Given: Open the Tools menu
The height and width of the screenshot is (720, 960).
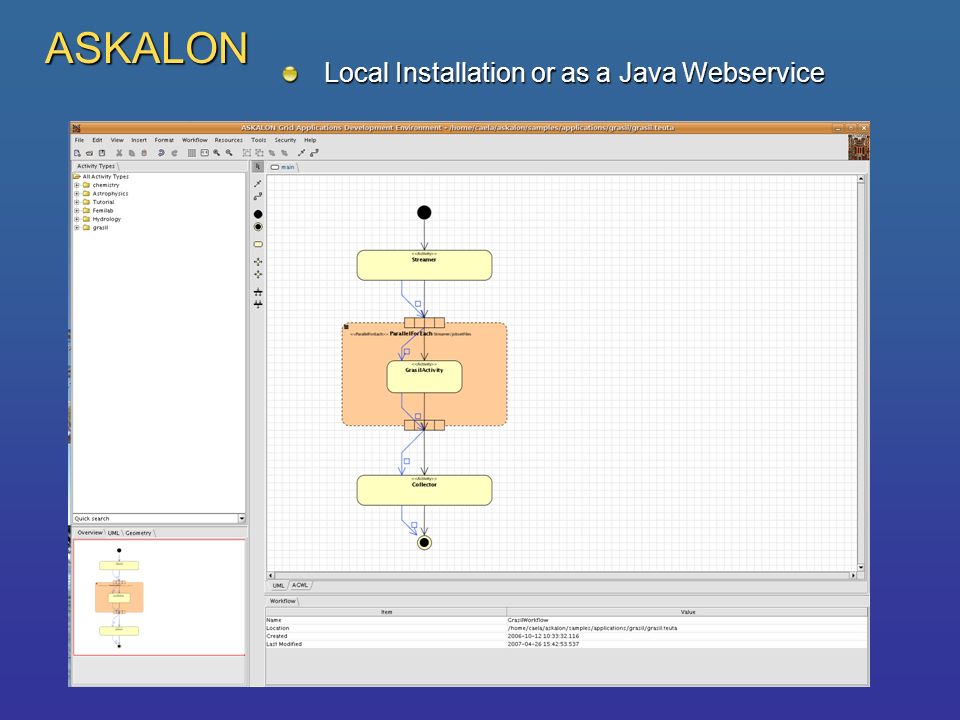Looking at the screenshot, I should click(259, 140).
